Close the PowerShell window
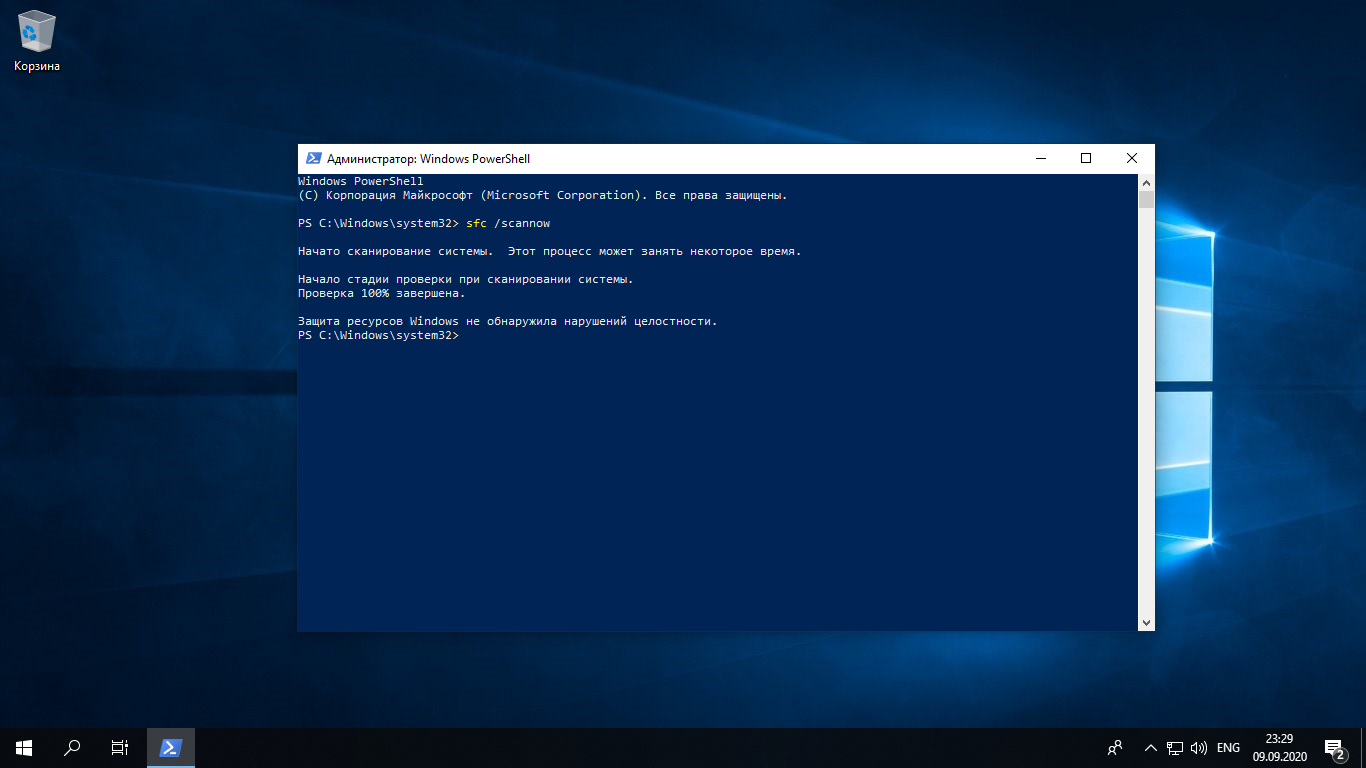 pyautogui.click(x=1132, y=158)
